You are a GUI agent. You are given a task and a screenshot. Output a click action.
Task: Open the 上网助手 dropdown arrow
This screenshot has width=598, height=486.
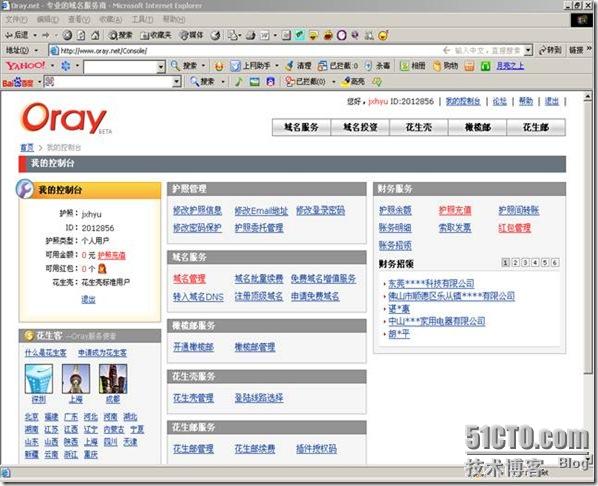277,66
